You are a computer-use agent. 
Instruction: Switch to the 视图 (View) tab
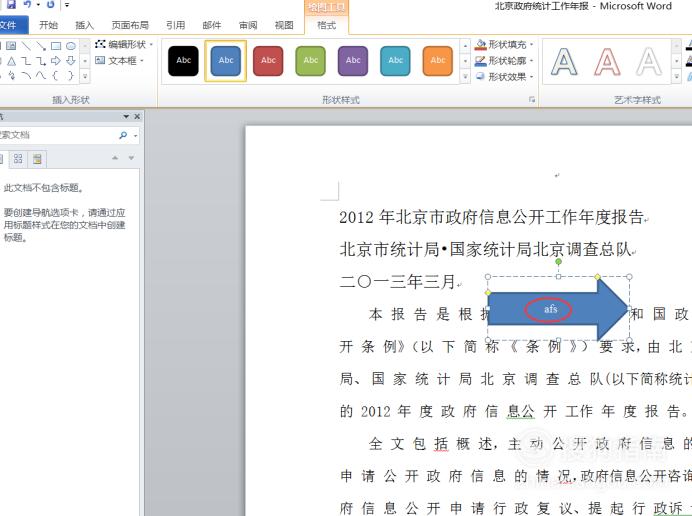click(284, 25)
